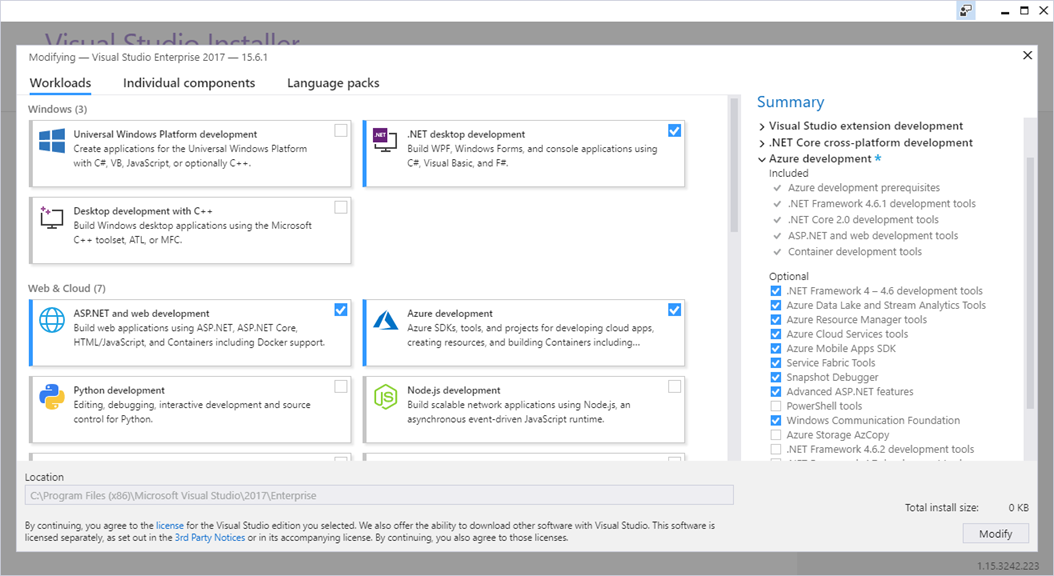Image resolution: width=1054 pixels, height=576 pixels.
Task: Close the Modifying dialog with the X
Action: (x=1027, y=55)
